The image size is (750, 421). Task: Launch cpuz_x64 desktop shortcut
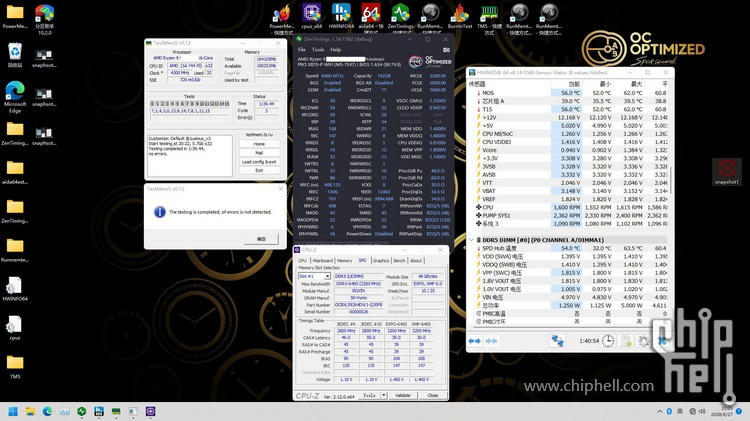[x=312, y=17]
